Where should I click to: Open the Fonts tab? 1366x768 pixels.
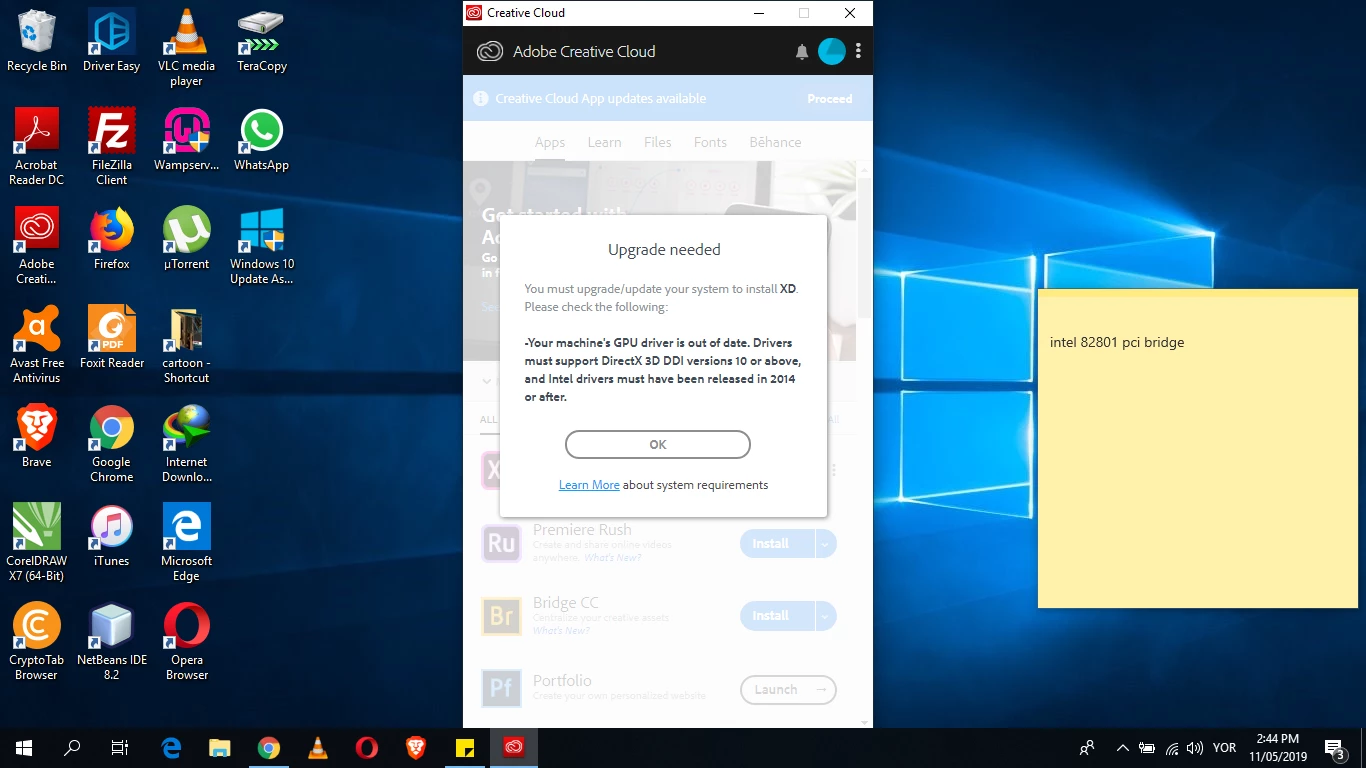click(710, 142)
